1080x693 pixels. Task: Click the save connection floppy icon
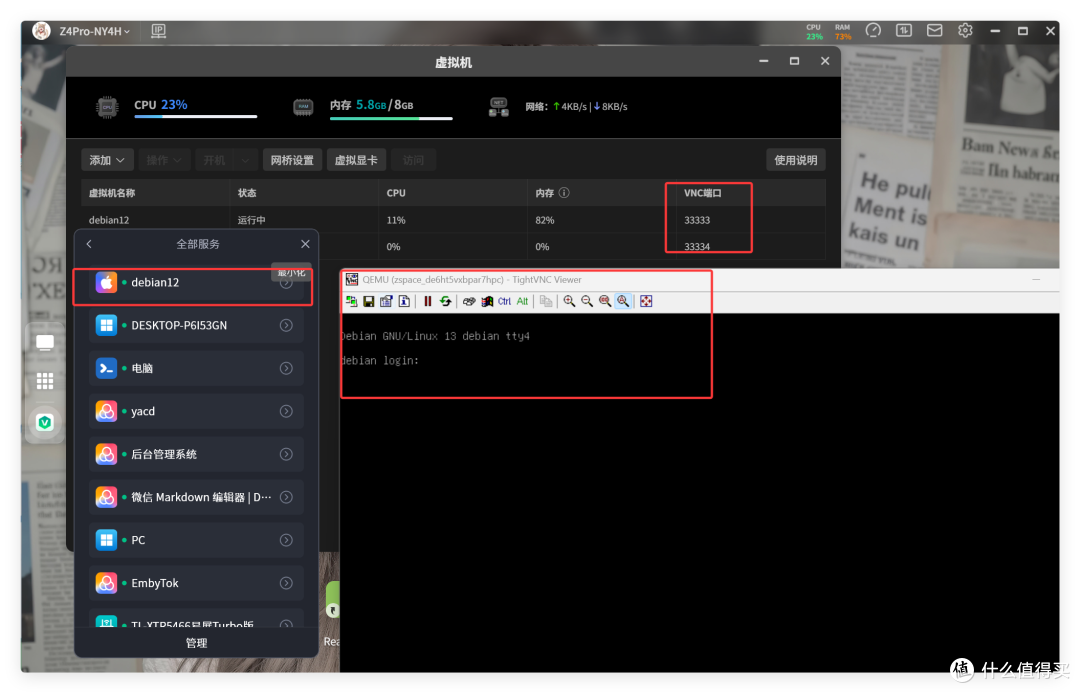[368, 301]
